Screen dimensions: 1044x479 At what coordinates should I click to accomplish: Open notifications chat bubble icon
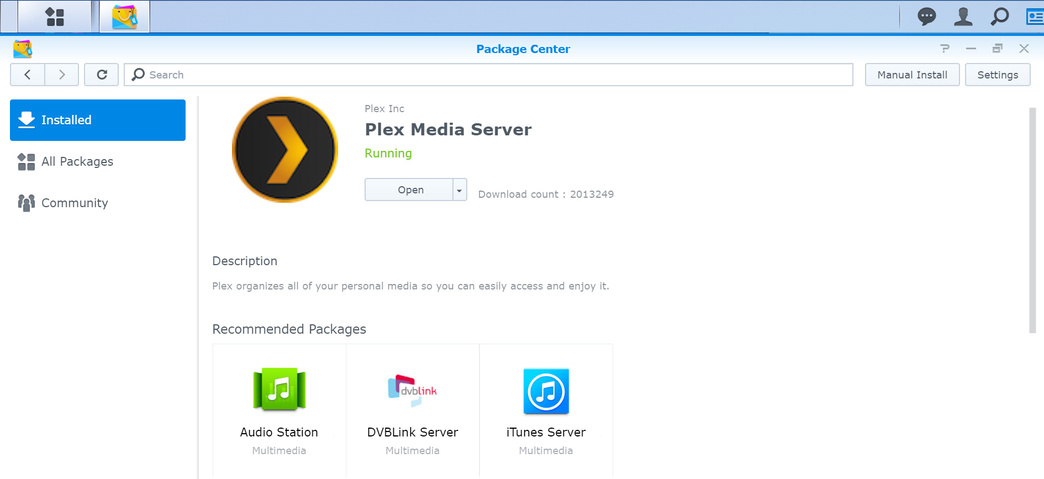pyautogui.click(x=927, y=17)
